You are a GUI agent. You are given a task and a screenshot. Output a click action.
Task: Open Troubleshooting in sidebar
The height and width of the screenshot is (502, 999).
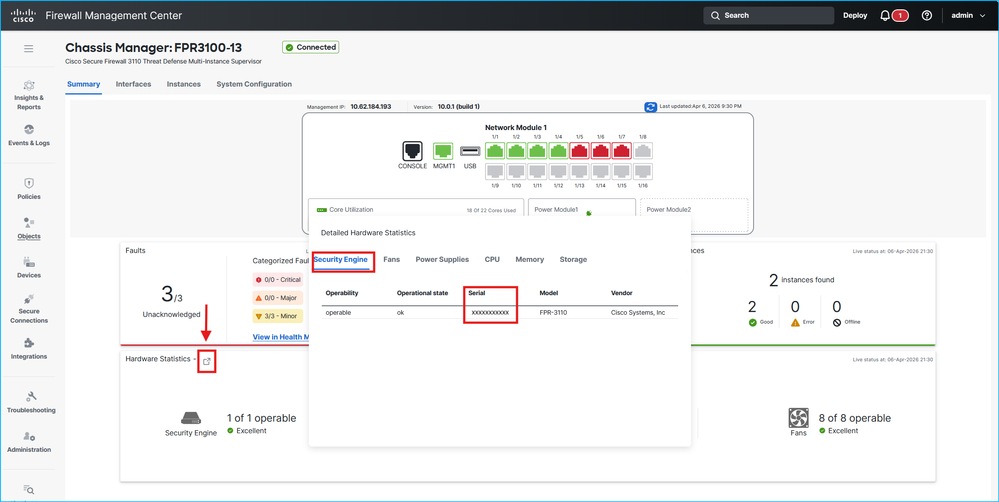point(31,403)
